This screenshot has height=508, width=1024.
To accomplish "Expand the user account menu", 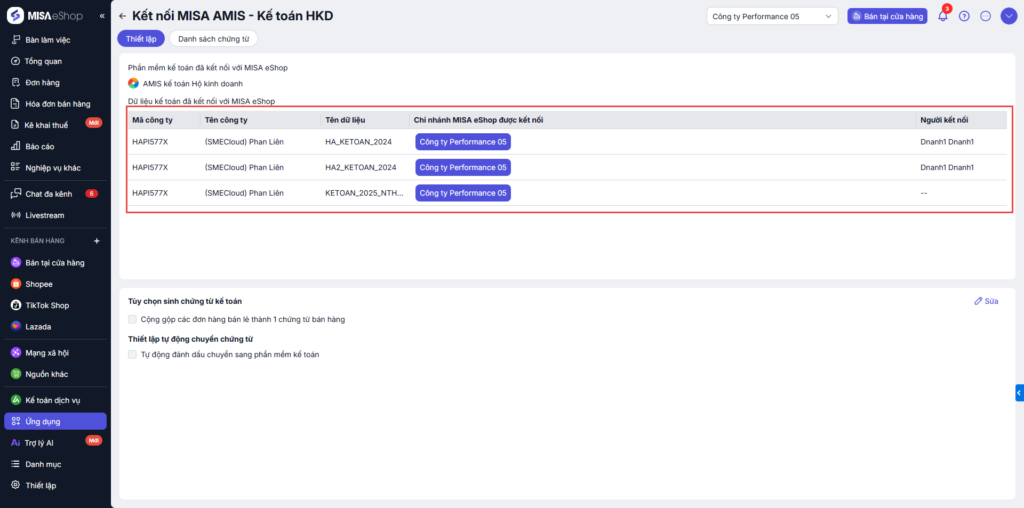I will pos(1008,16).
